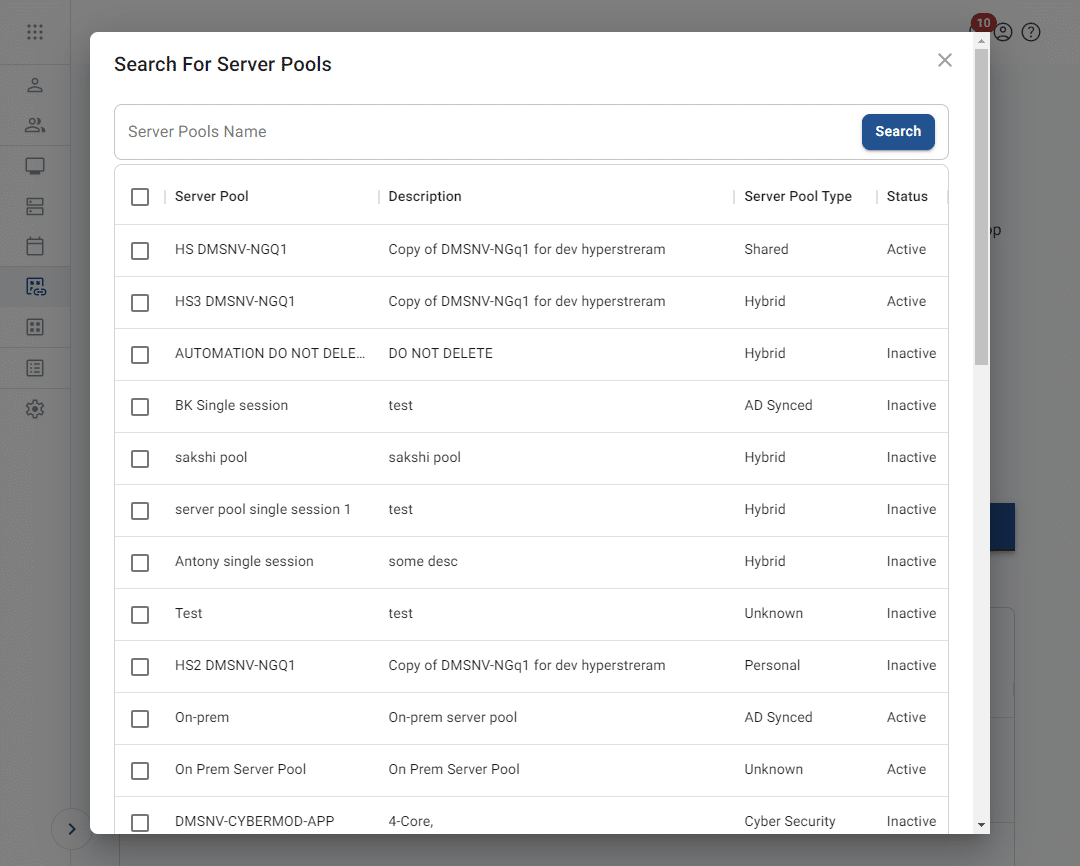The image size is (1080, 866).
Task: Click the dialog scrollbar down arrow
Action: [x=981, y=825]
